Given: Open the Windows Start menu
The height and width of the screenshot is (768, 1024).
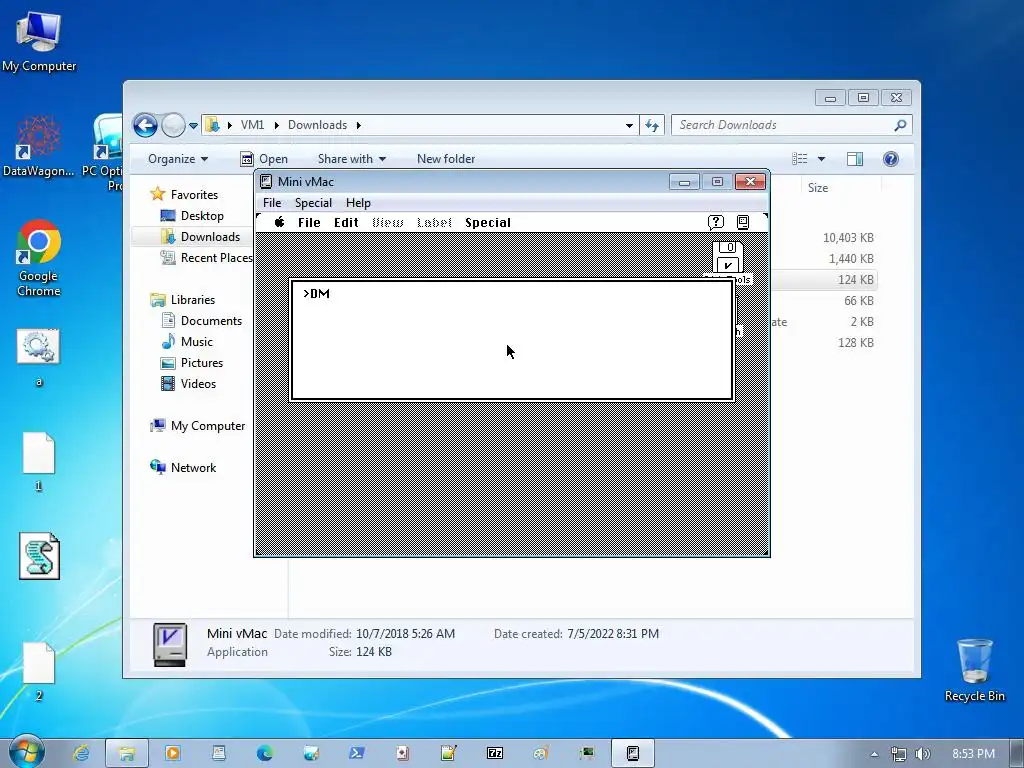Looking at the screenshot, I should pyautogui.click(x=26, y=752).
